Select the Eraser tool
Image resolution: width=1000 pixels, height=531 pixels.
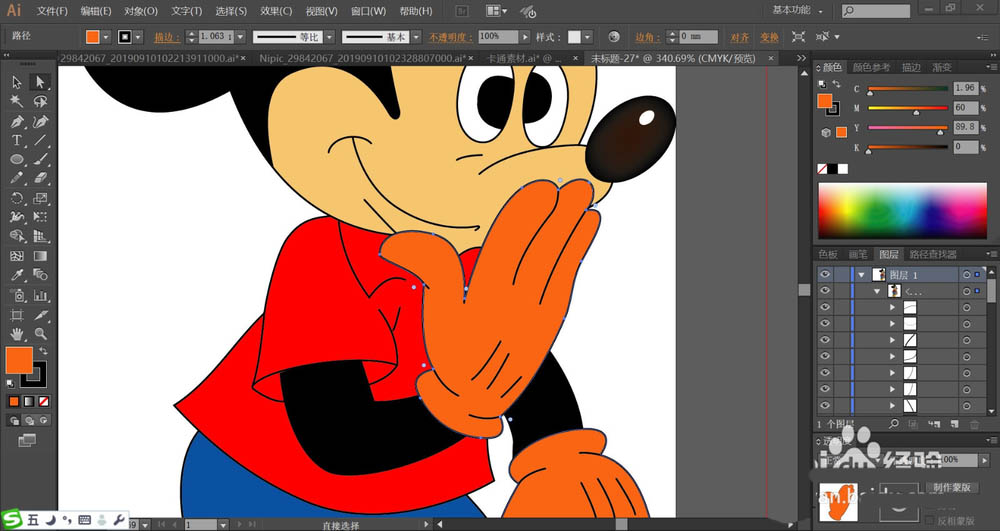40,178
